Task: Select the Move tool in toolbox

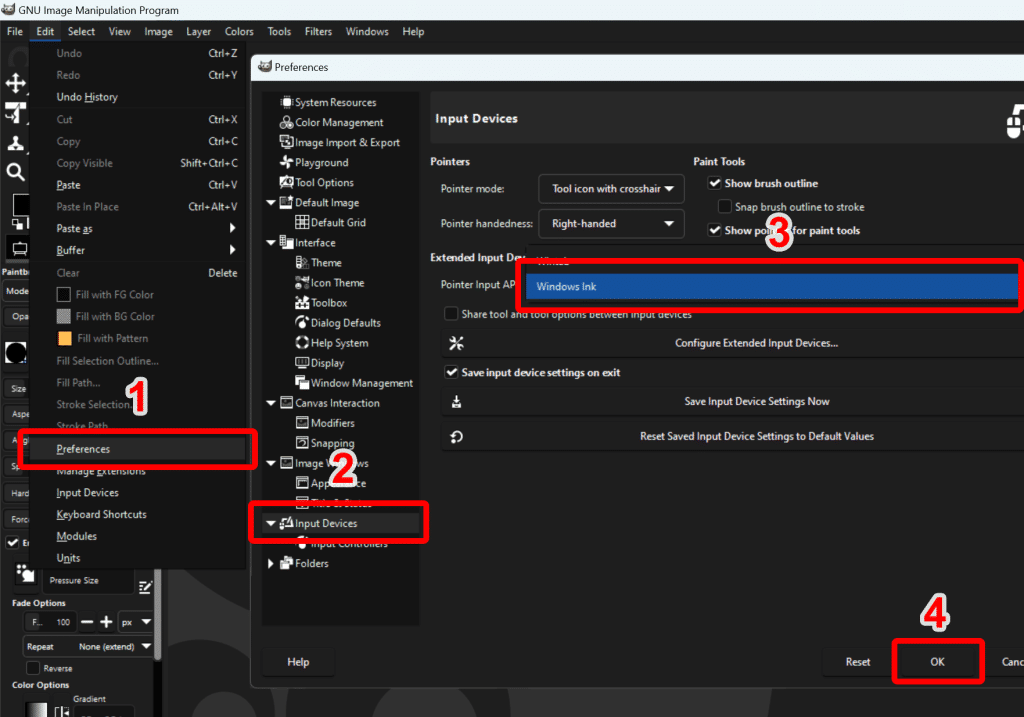Action: coord(16,83)
